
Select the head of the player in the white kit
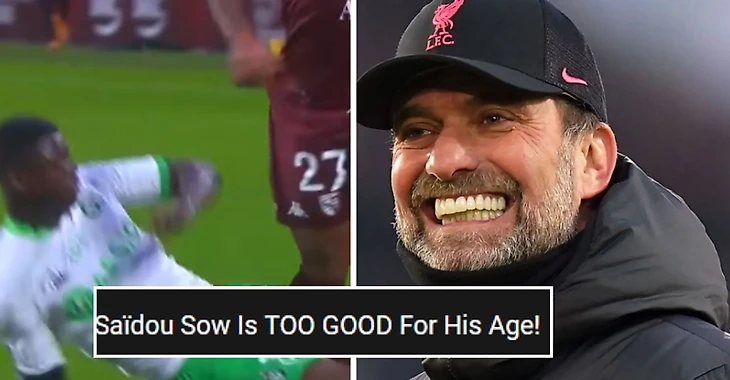37,170
